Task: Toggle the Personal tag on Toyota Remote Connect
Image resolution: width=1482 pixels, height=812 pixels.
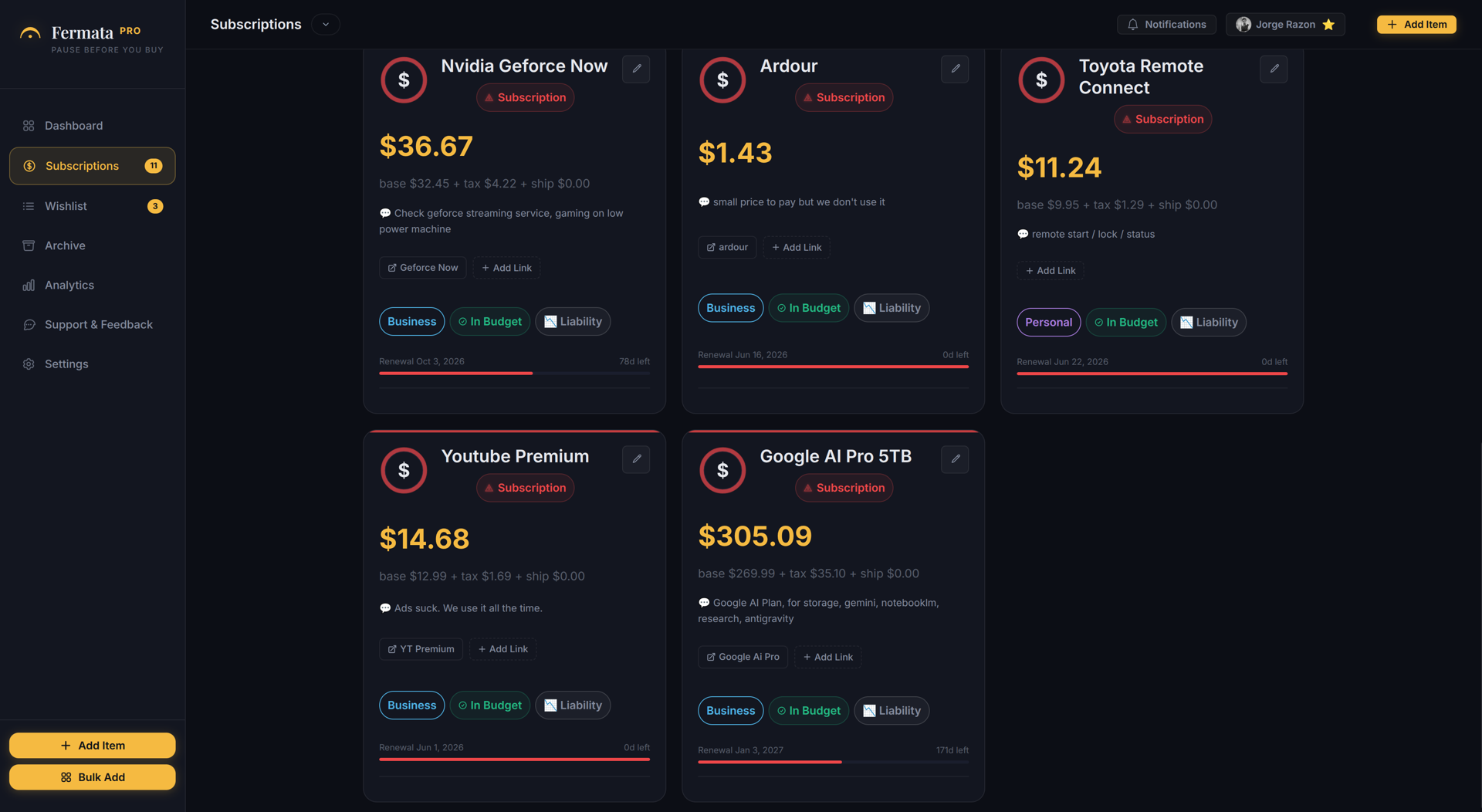Action: point(1048,323)
